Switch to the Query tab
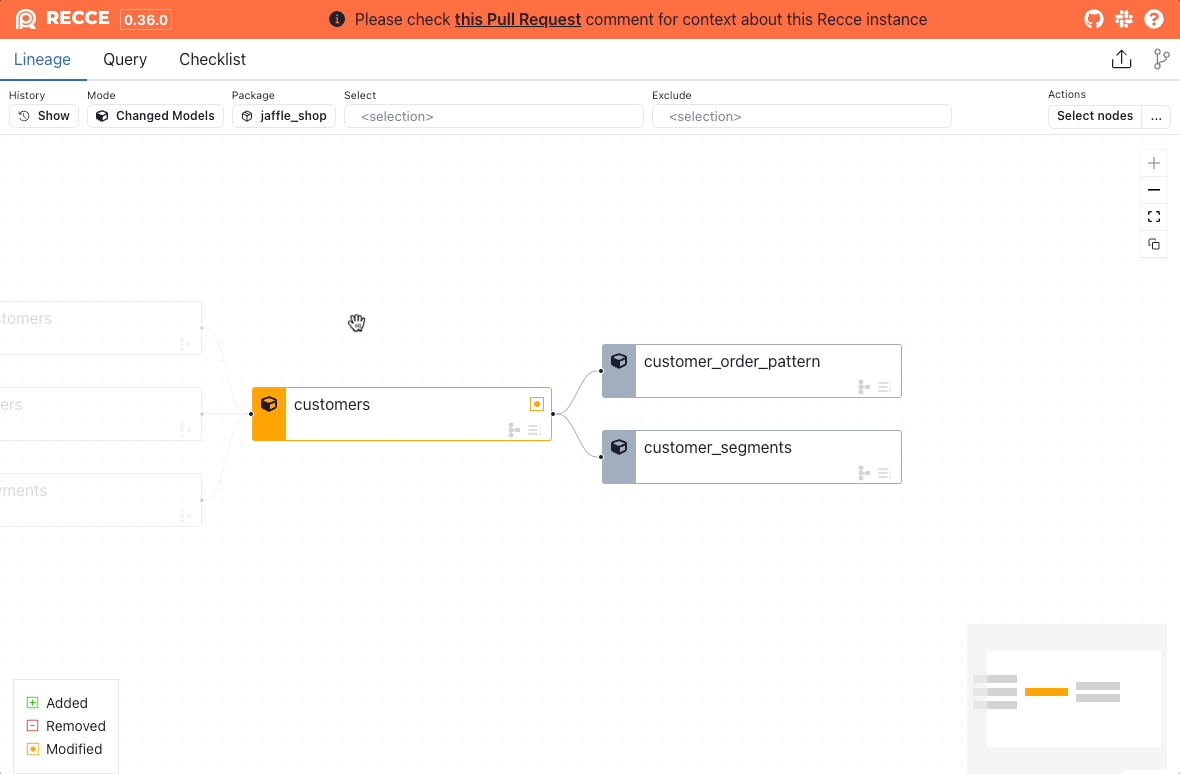This screenshot has width=1180, height=774. click(125, 60)
